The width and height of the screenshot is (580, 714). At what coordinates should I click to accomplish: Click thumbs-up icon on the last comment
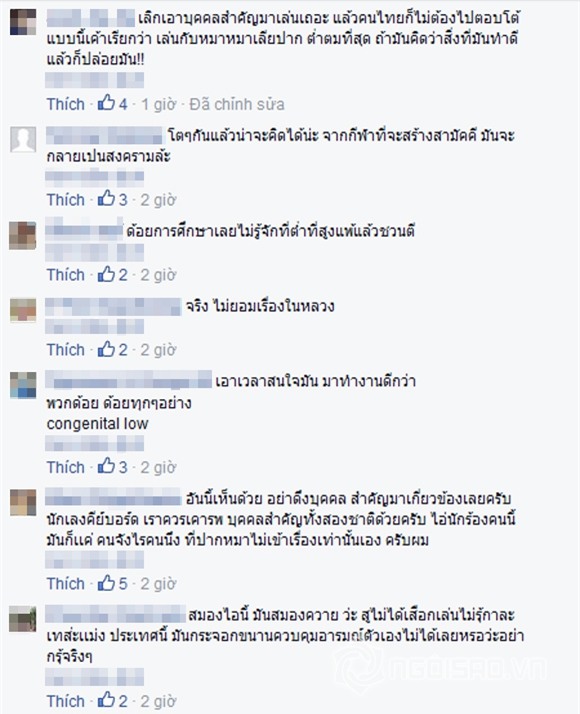[x=107, y=700]
